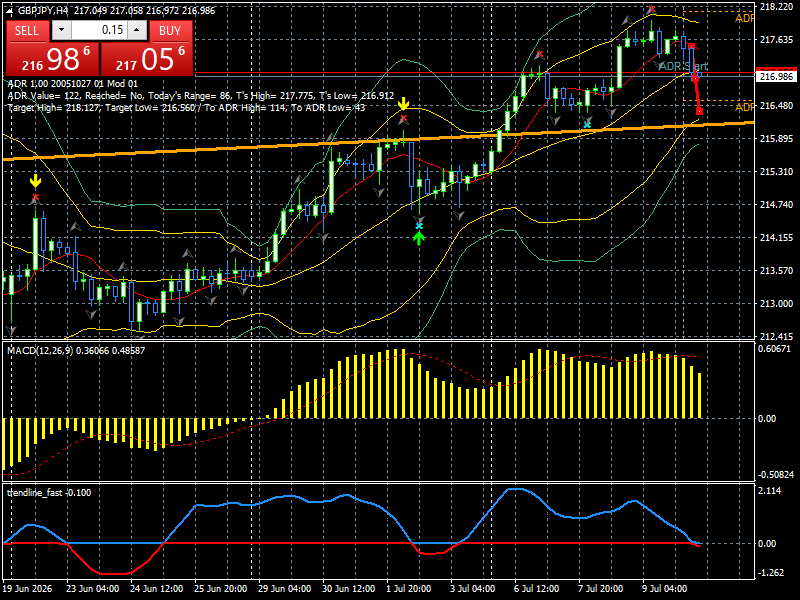Click the BUY button
800x600 pixels.
coord(170,31)
